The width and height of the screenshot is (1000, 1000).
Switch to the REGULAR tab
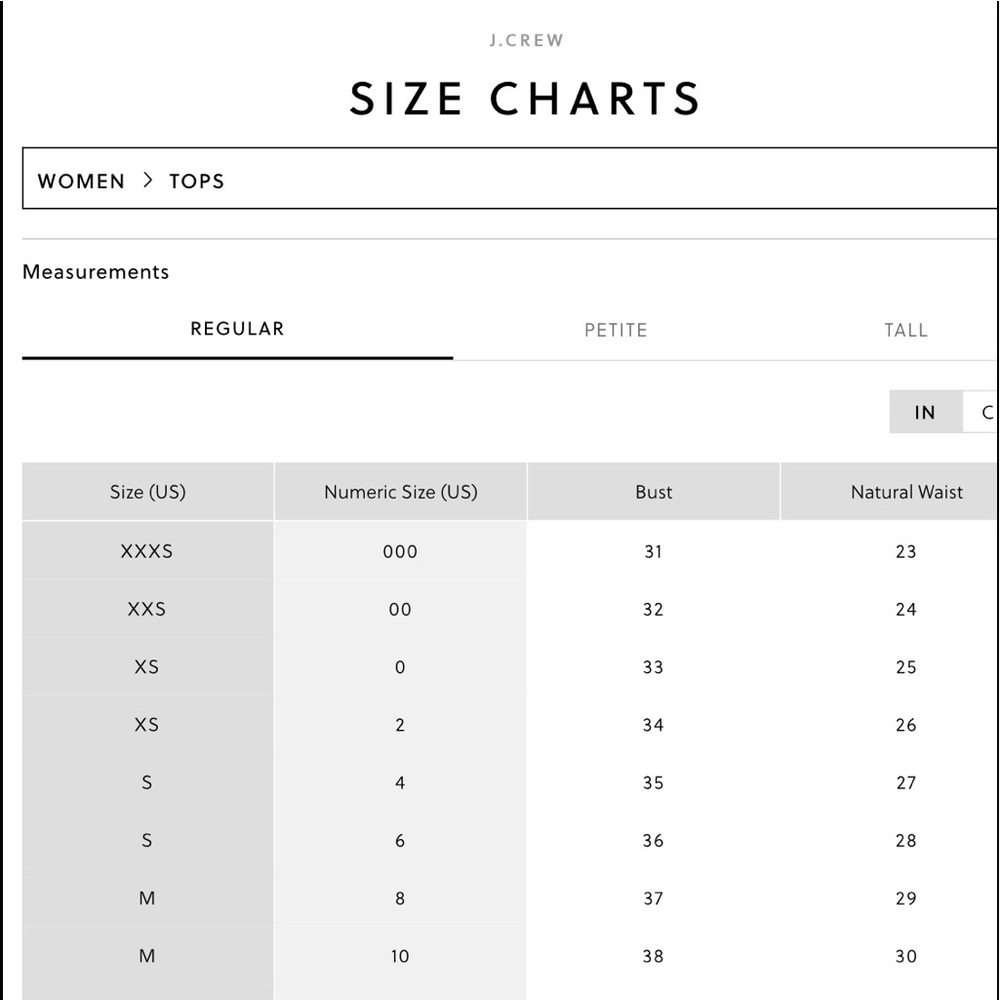(x=237, y=329)
